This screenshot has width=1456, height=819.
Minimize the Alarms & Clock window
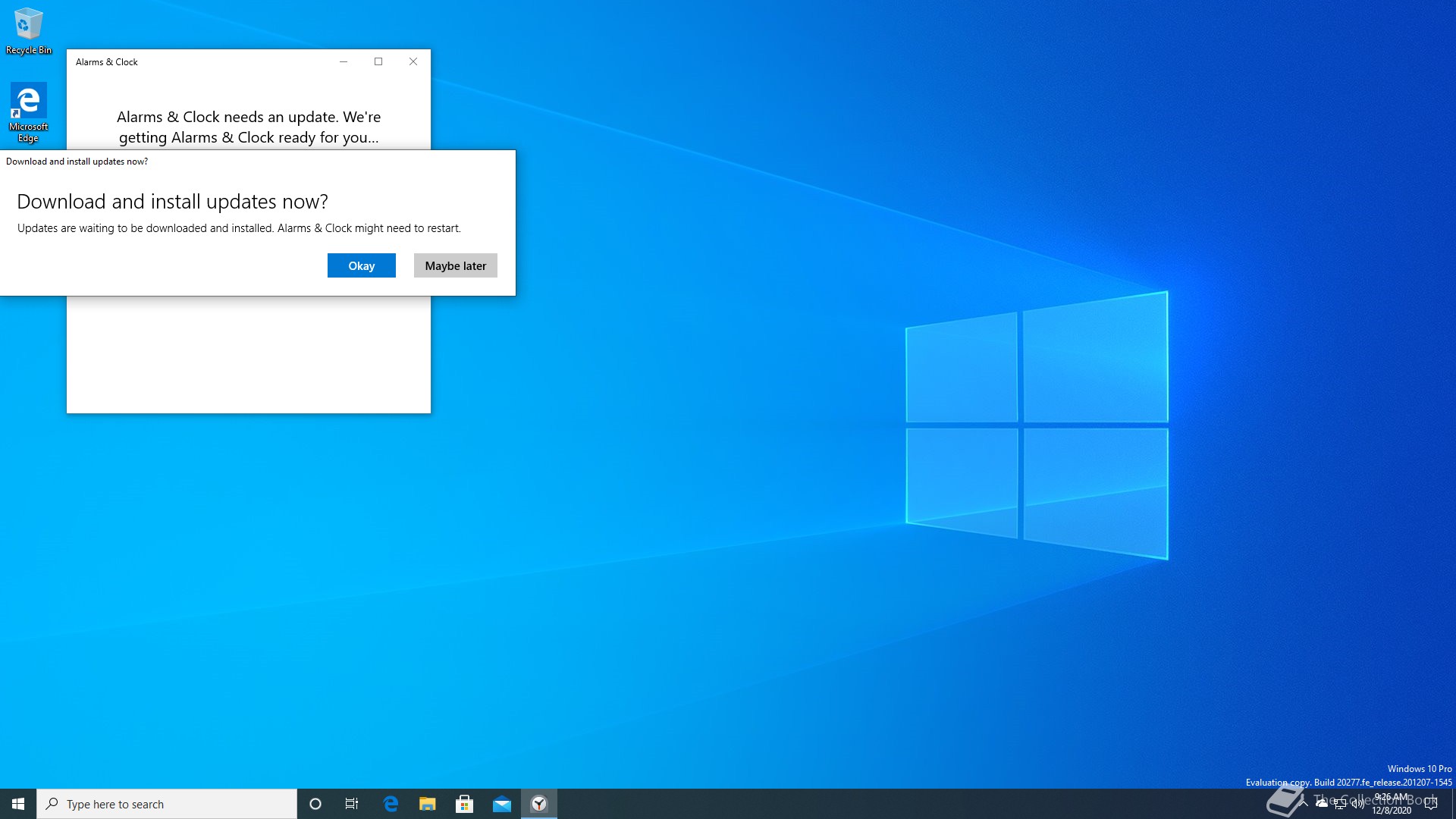(344, 61)
